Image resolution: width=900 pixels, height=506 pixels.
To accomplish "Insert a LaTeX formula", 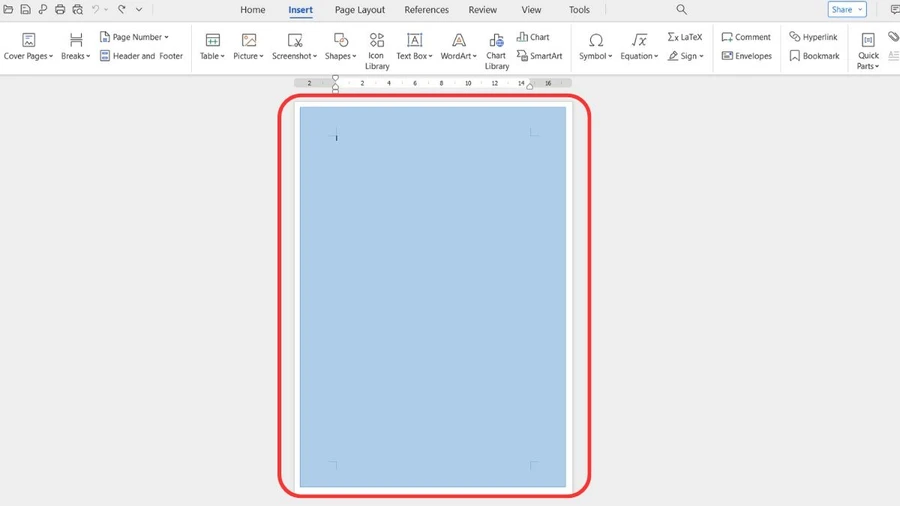I will pyautogui.click(x=685, y=37).
